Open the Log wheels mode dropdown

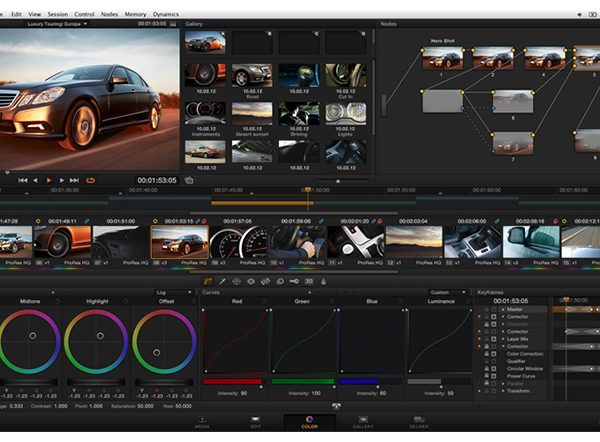[x=173, y=292]
